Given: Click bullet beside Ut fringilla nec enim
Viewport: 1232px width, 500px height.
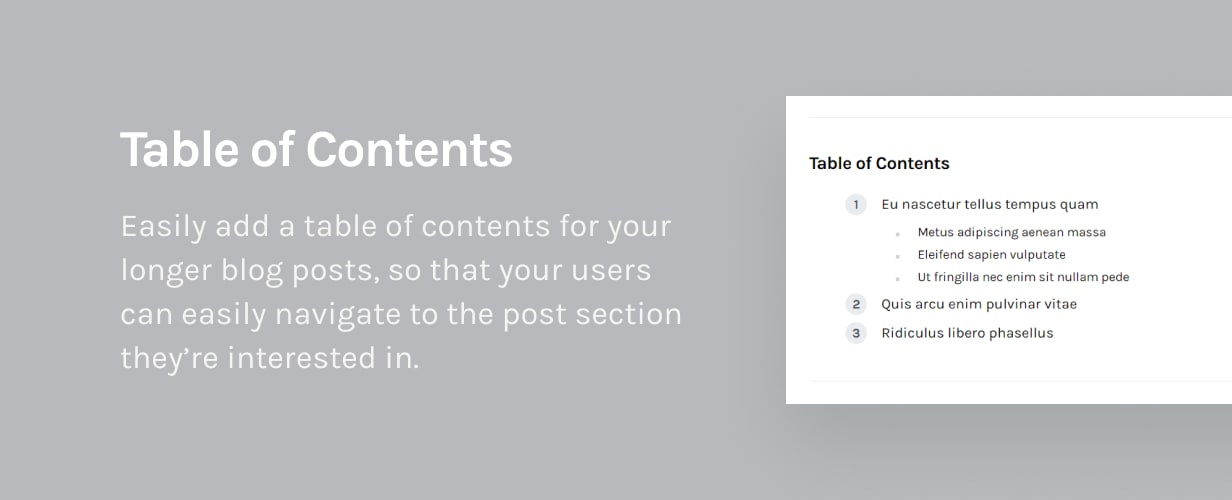Looking at the screenshot, I should (x=897, y=279).
